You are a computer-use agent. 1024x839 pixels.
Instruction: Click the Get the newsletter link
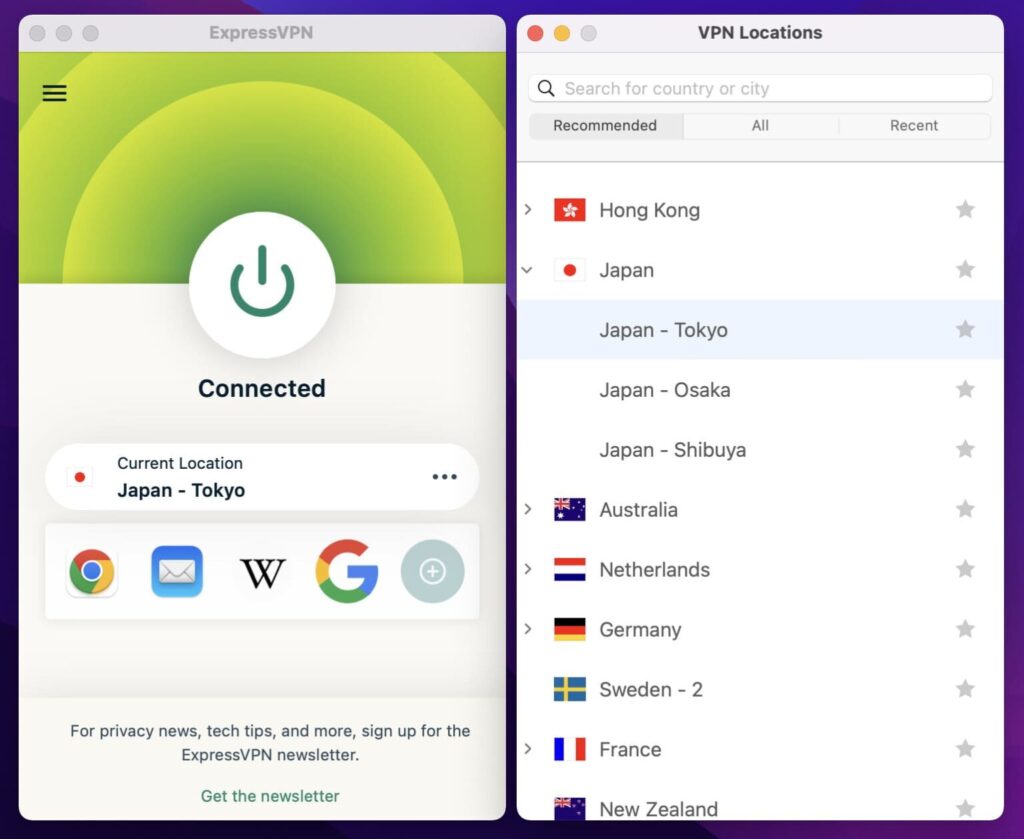(x=270, y=796)
